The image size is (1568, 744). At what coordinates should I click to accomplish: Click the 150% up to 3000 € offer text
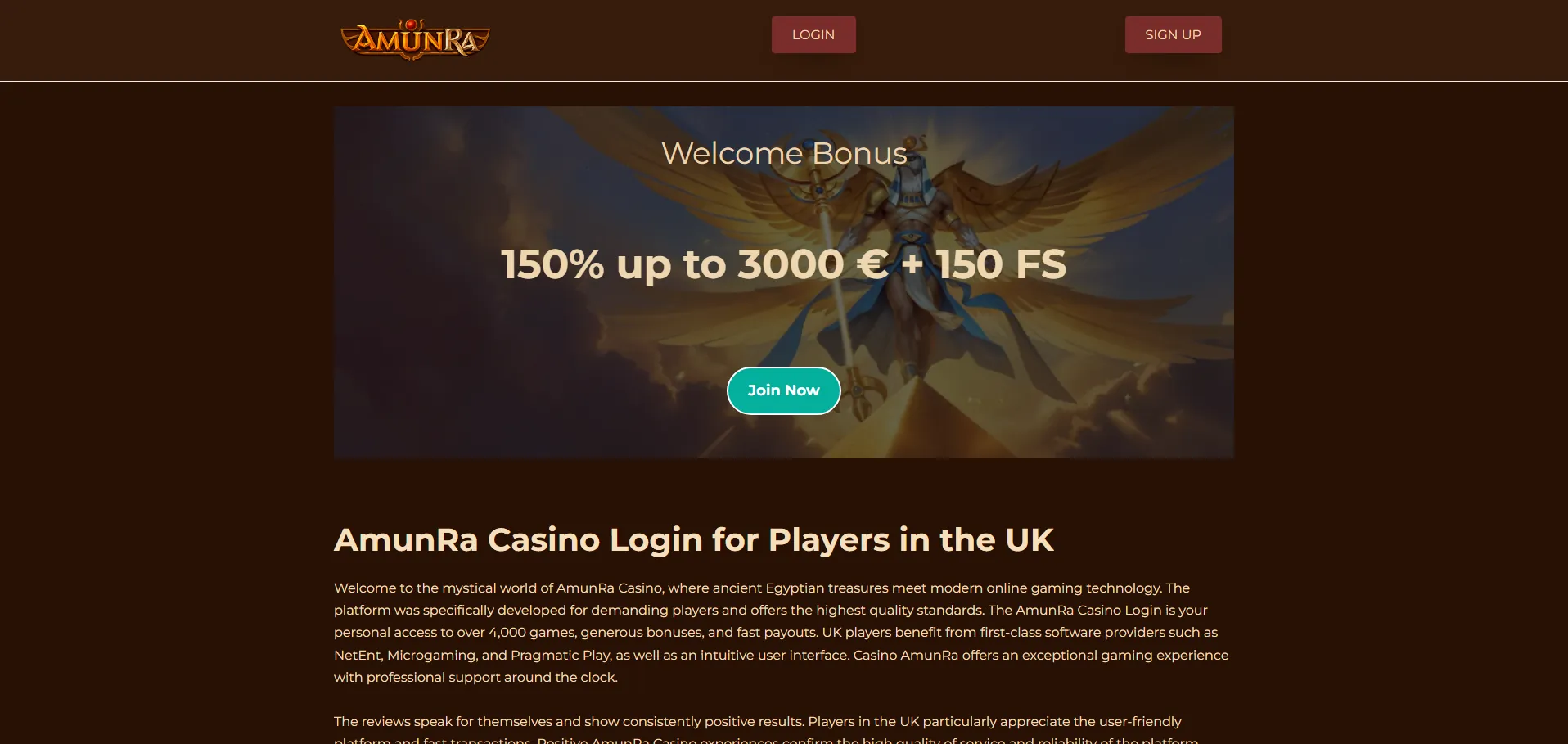[694, 264]
